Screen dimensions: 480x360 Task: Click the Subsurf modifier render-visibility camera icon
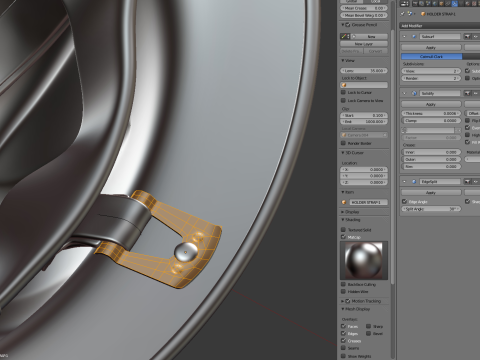467,36
